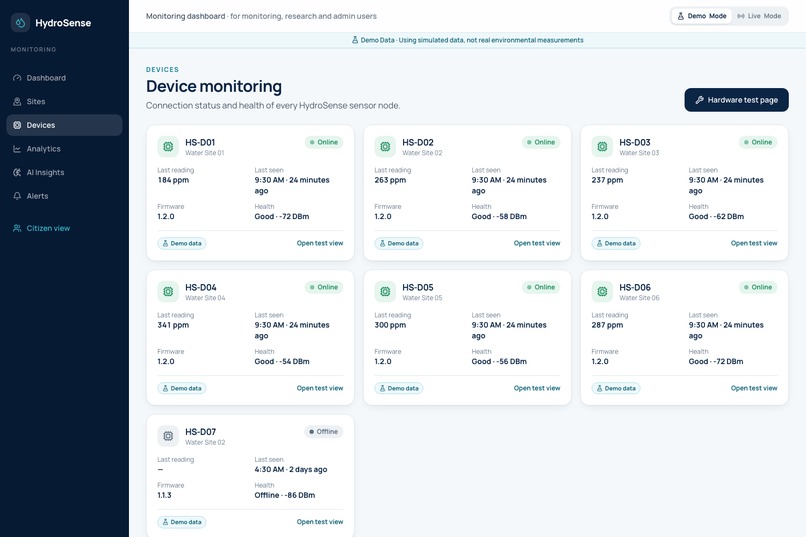This screenshot has height=537, width=806.
Task: Click the Offline · -86 DBm health text
Action: click(x=285, y=495)
